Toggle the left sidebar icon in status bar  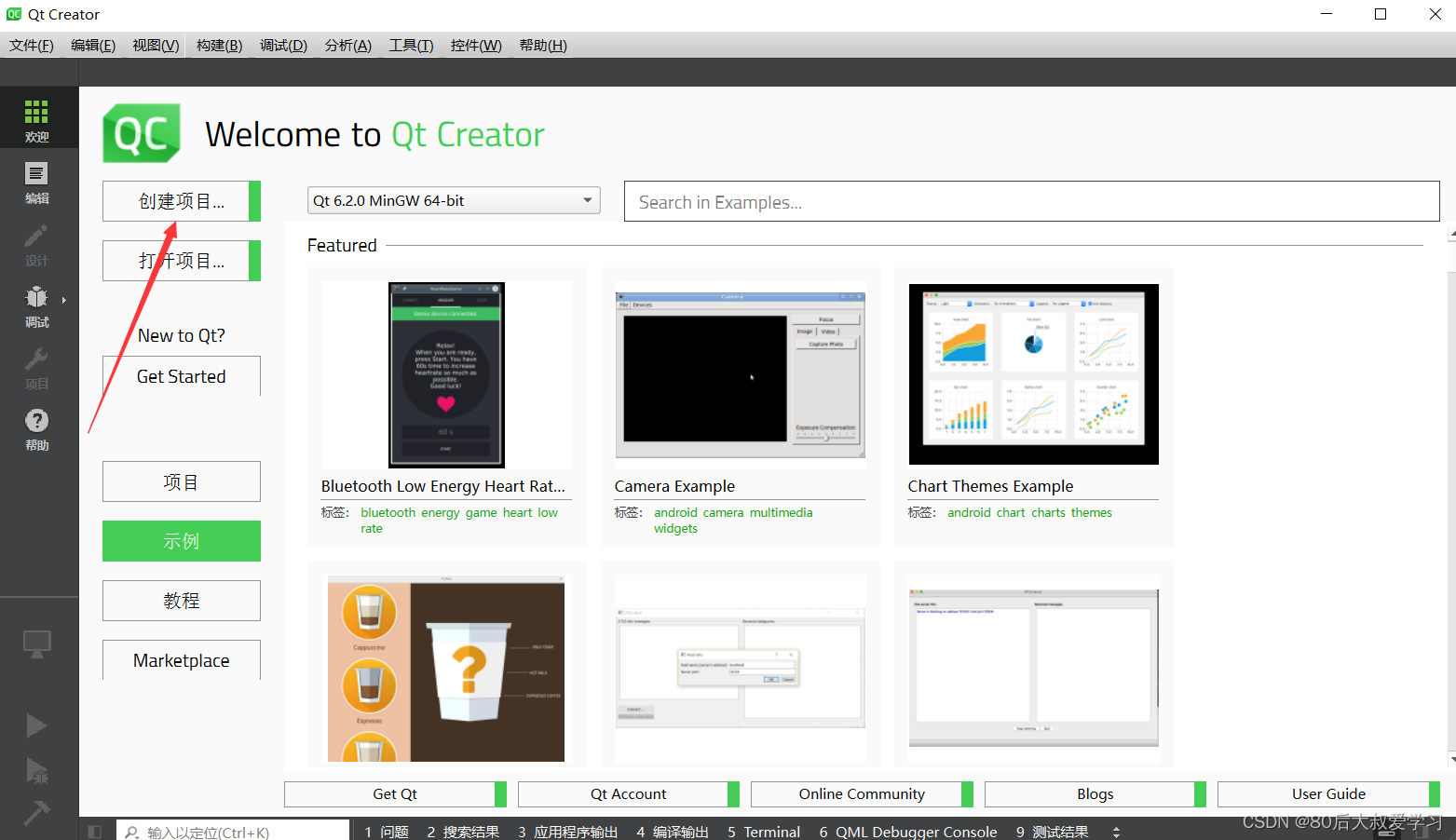tap(94, 832)
